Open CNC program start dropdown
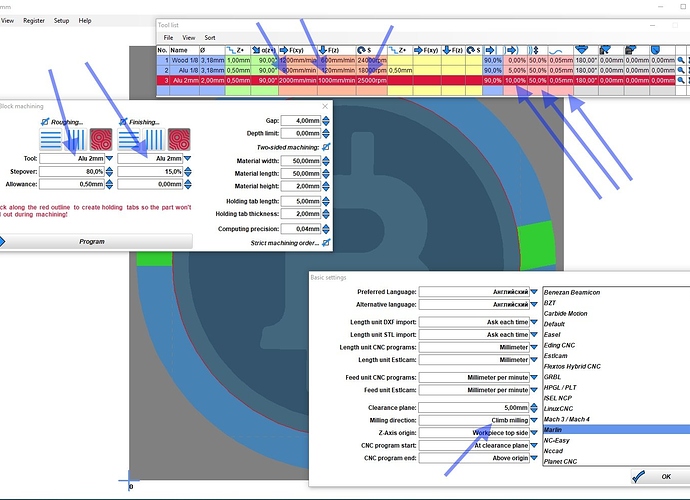690x500 pixels. pyautogui.click(x=534, y=445)
